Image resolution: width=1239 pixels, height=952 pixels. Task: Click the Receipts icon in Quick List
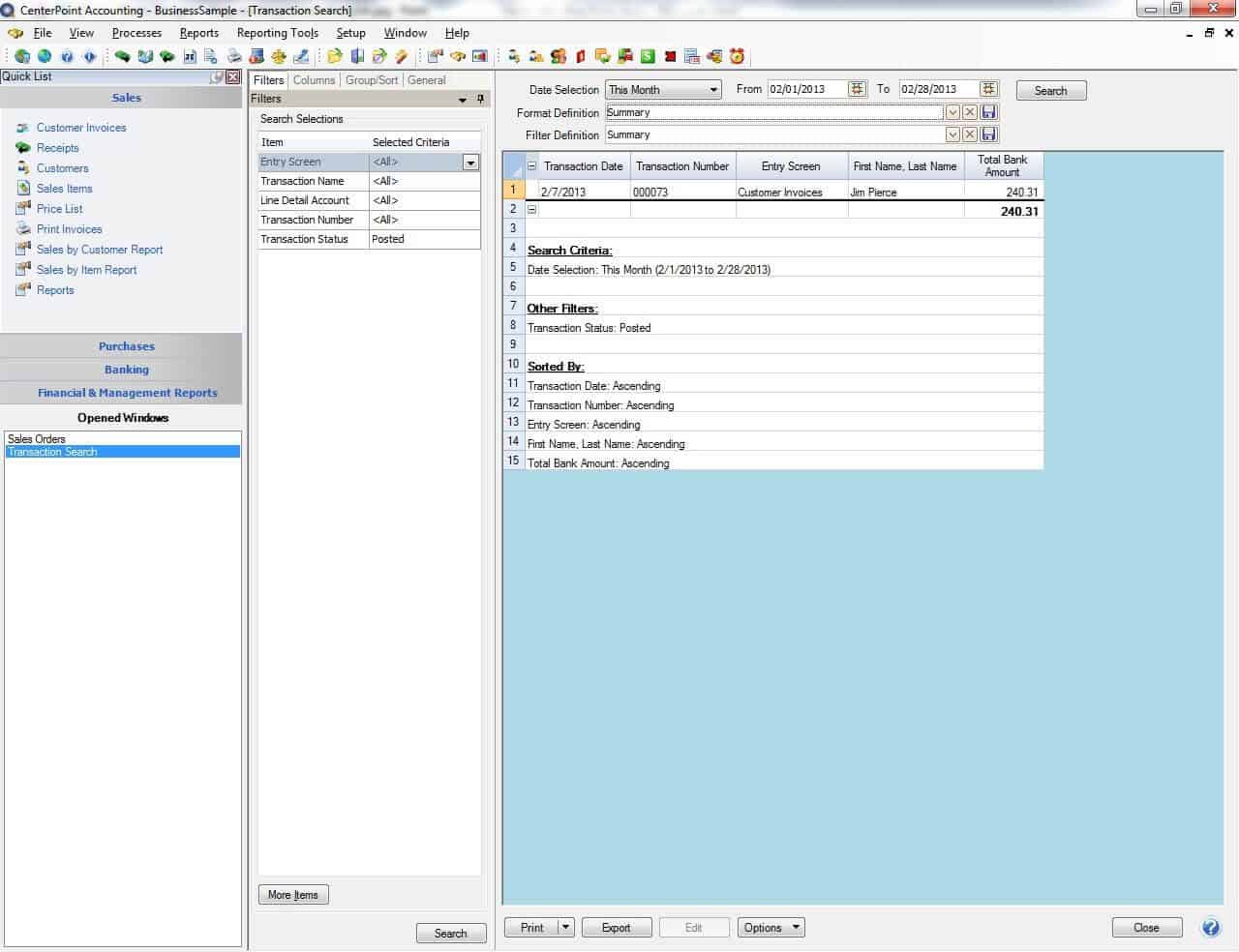[x=23, y=148]
